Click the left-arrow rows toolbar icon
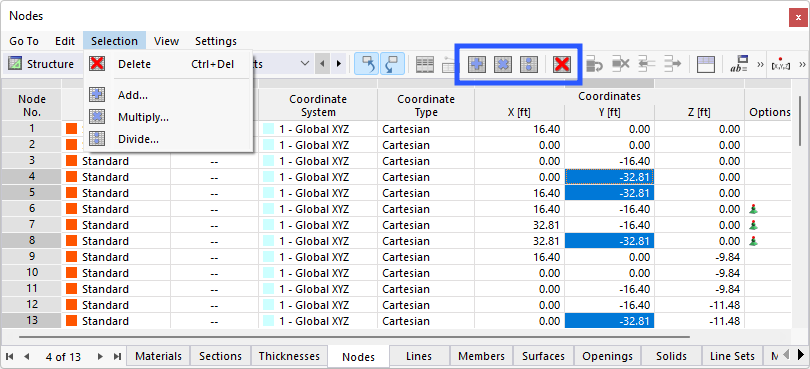This screenshot has width=810, height=369. point(646,65)
